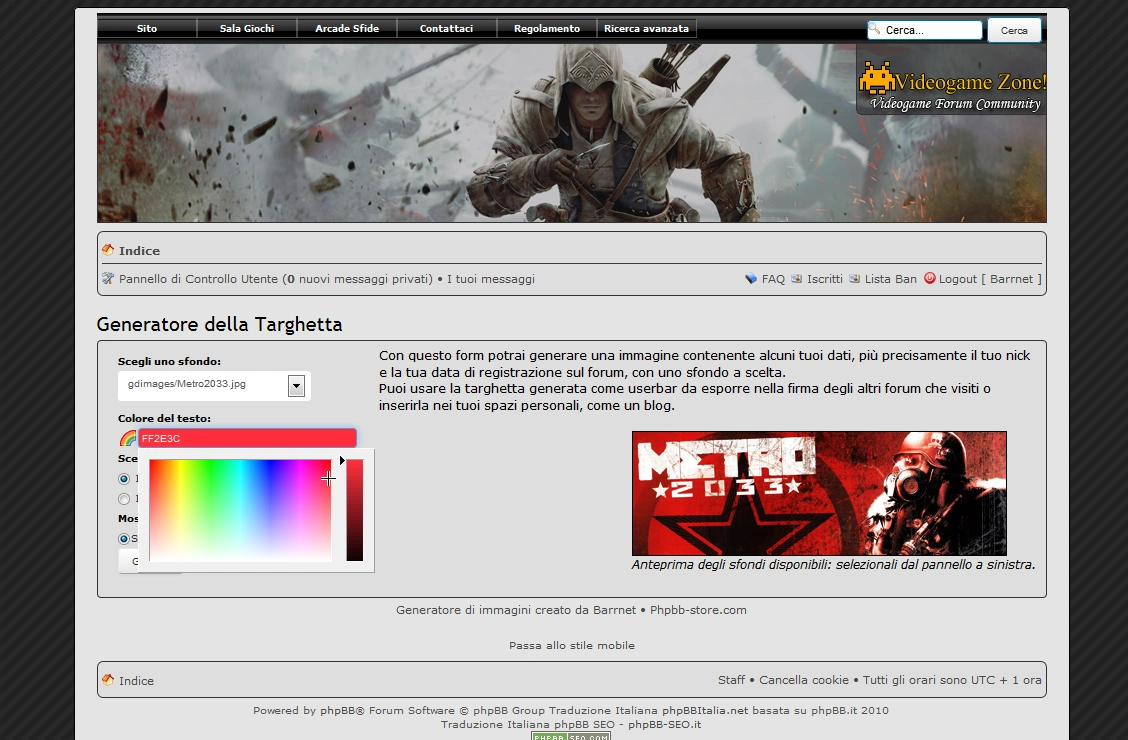1128x740 pixels.
Task: Open the FAQ link
Action: coord(773,279)
